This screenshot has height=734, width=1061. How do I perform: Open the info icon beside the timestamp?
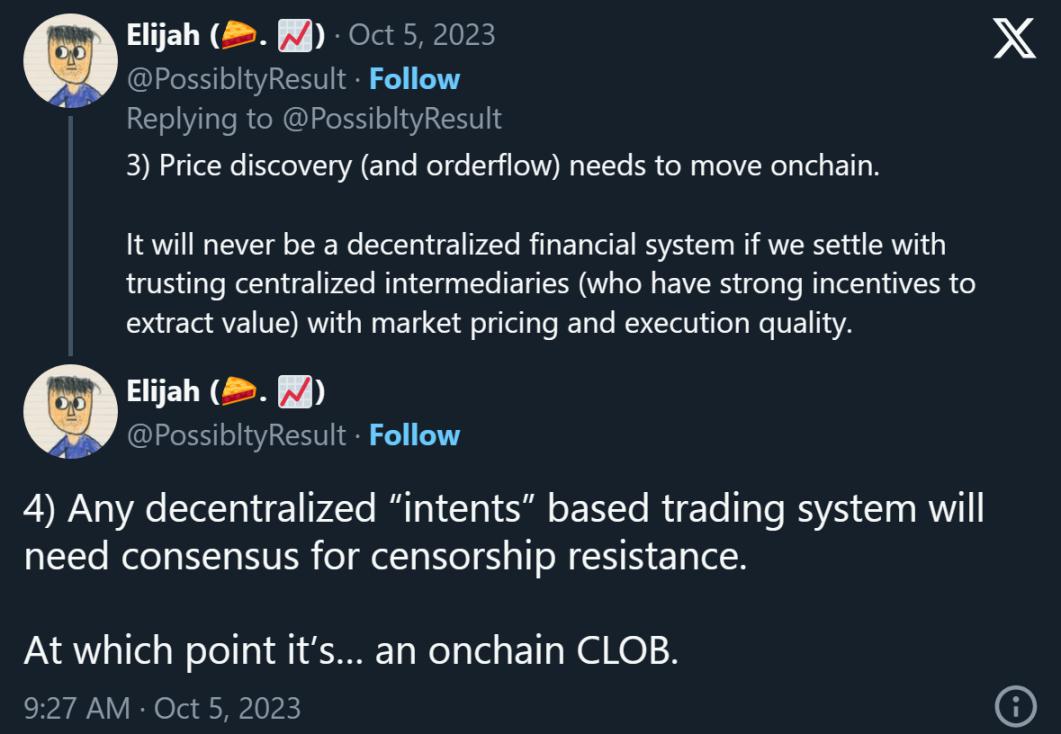(x=1016, y=707)
